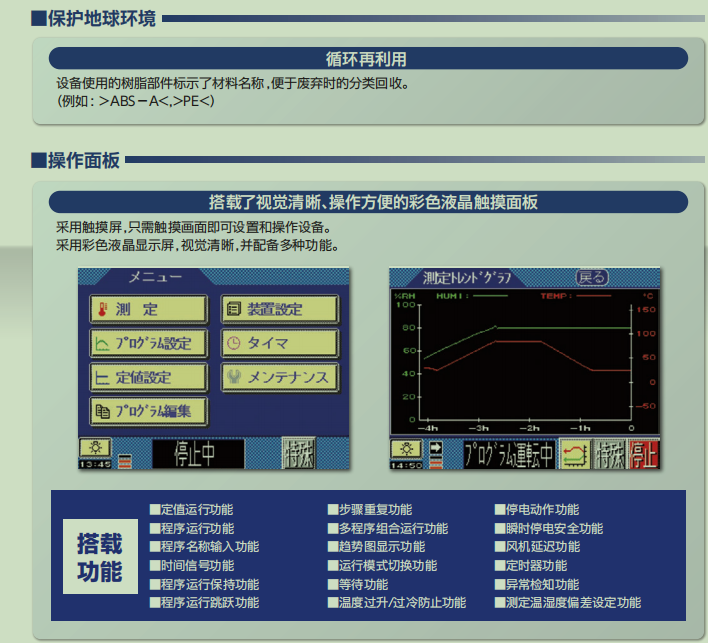Select the プログラム設定 button
This screenshot has height=643, width=708.
[x=149, y=343]
